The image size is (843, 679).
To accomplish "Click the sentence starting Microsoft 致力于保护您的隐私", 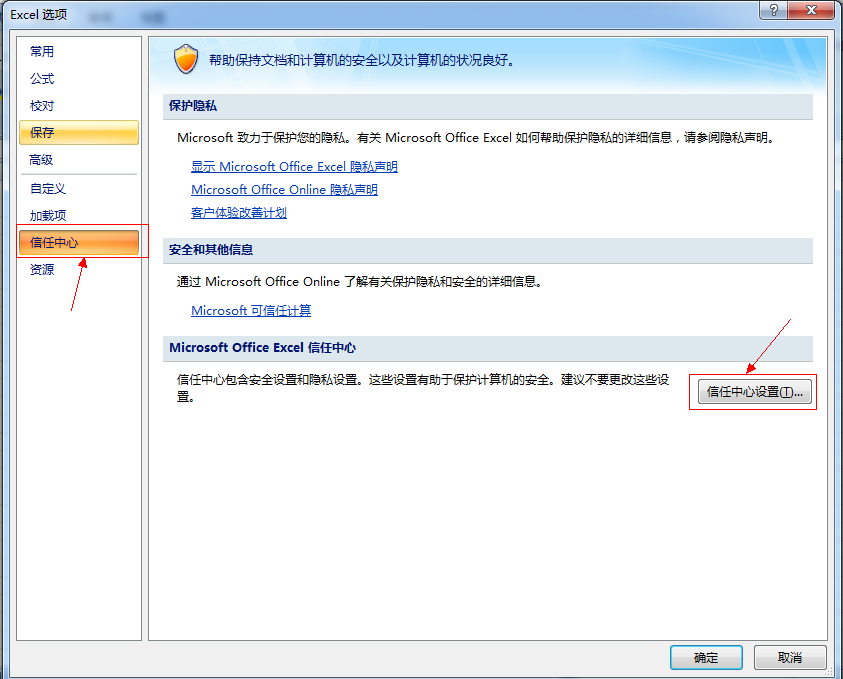I will click(x=476, y=138).
